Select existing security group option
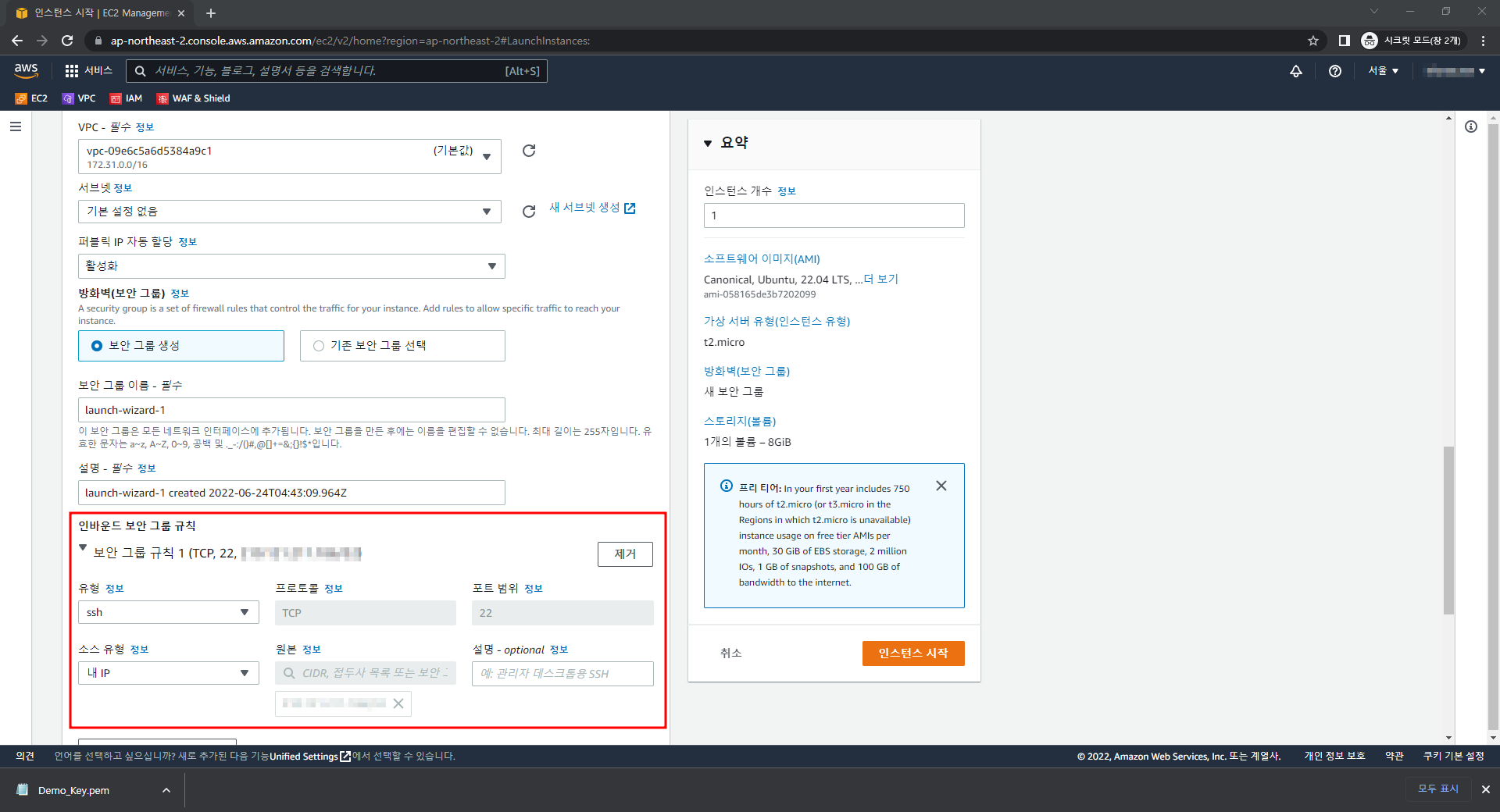Viewport: 1500px width, 812px height. 402,346
